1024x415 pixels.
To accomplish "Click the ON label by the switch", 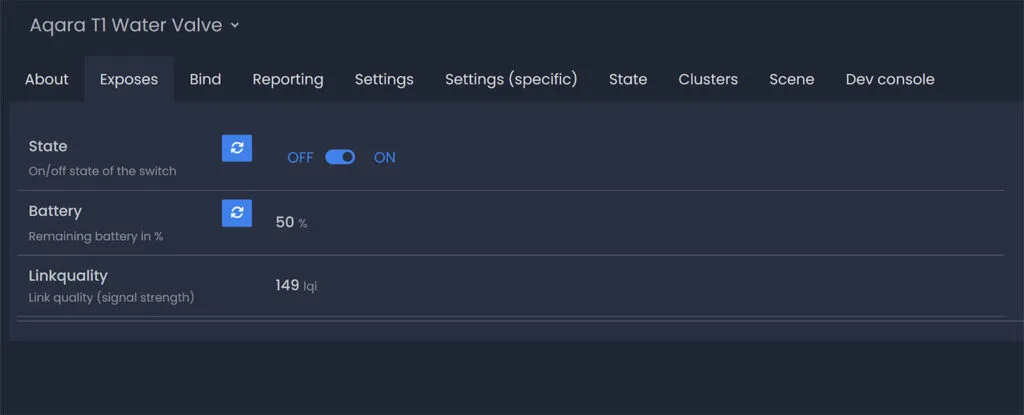I will [x=385, y=158].
